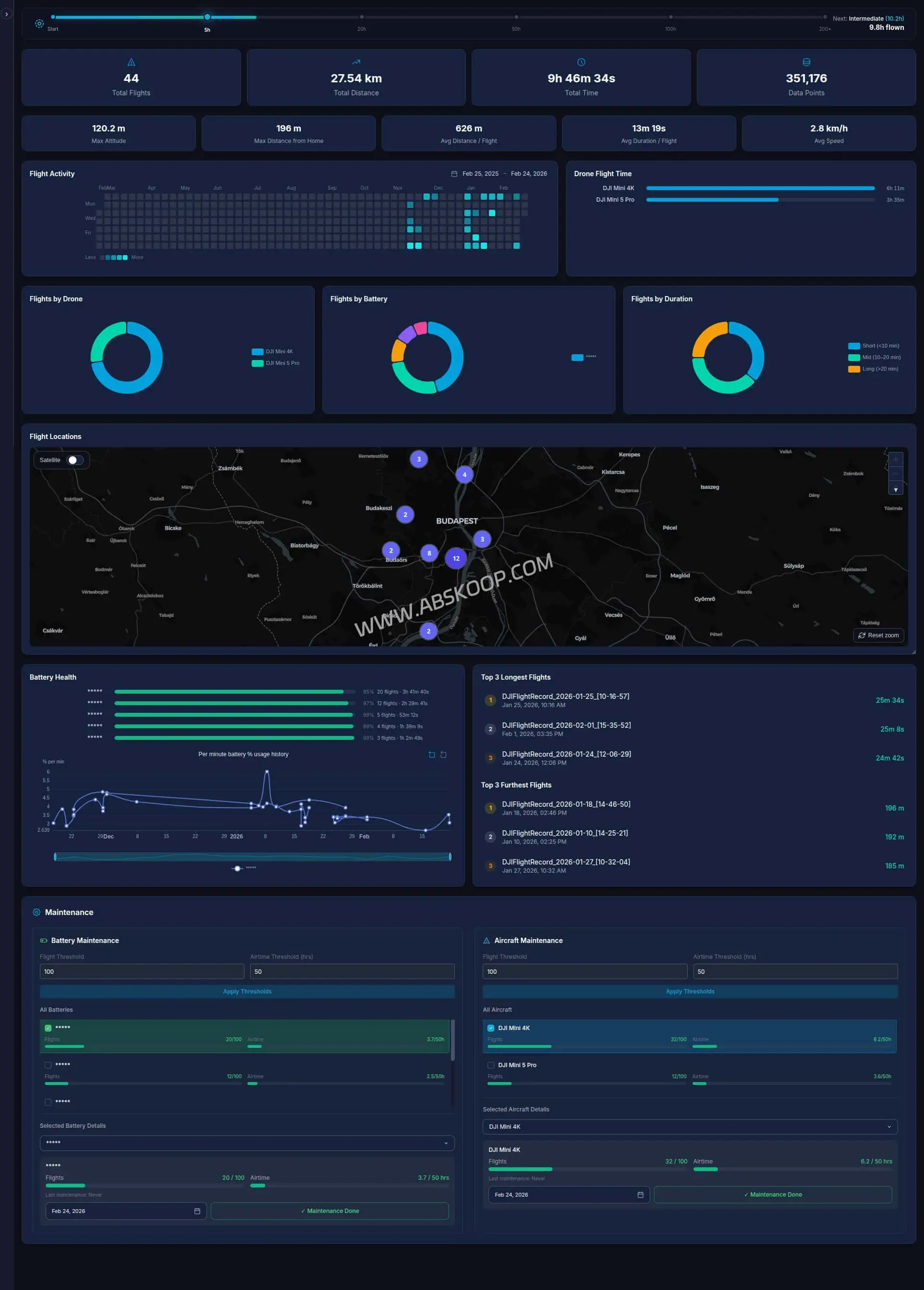Open the Selected Battery Details dropdown
Image resolution: width=924 pixels, height=1290 pixels.
pyautogui.click(x=247, y=1143)
